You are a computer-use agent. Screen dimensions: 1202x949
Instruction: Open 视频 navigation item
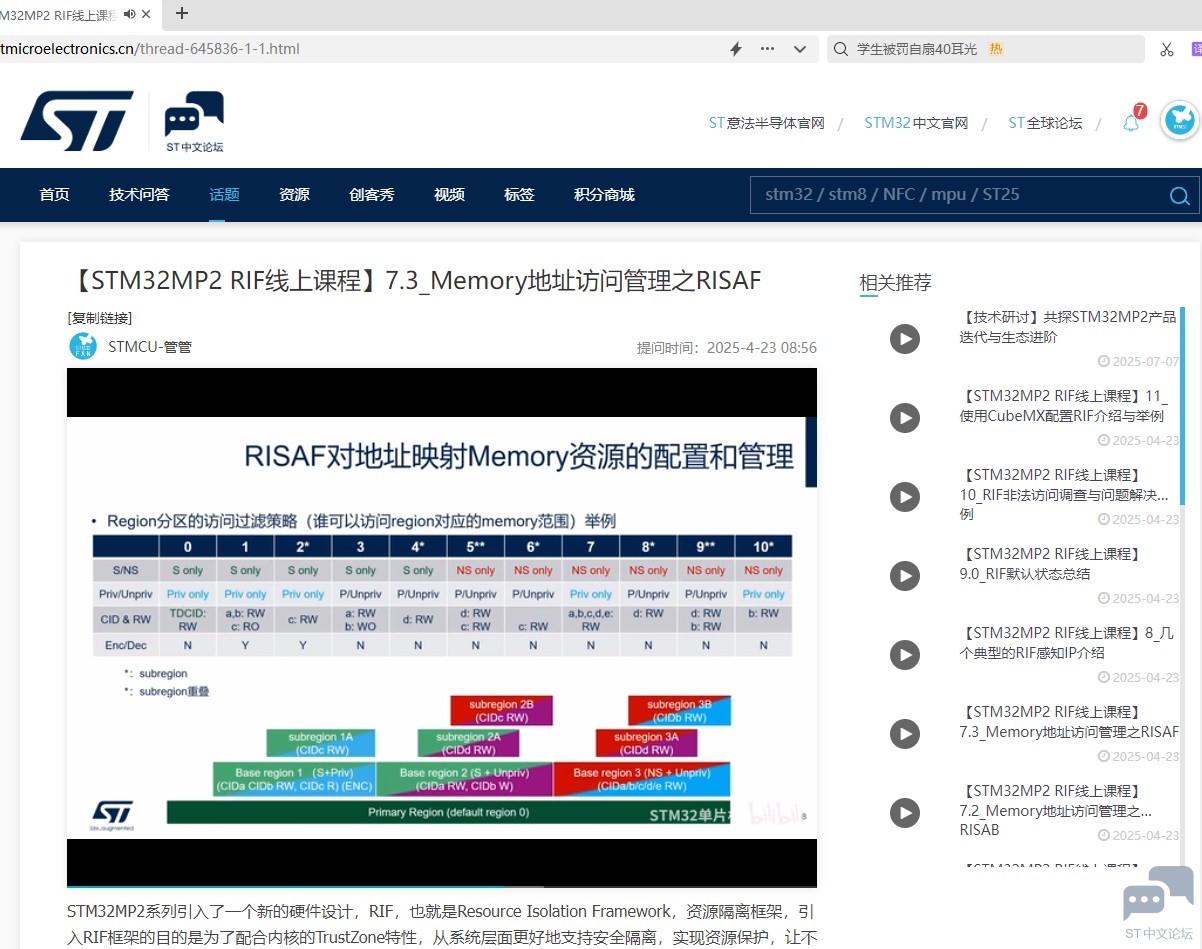449,195
